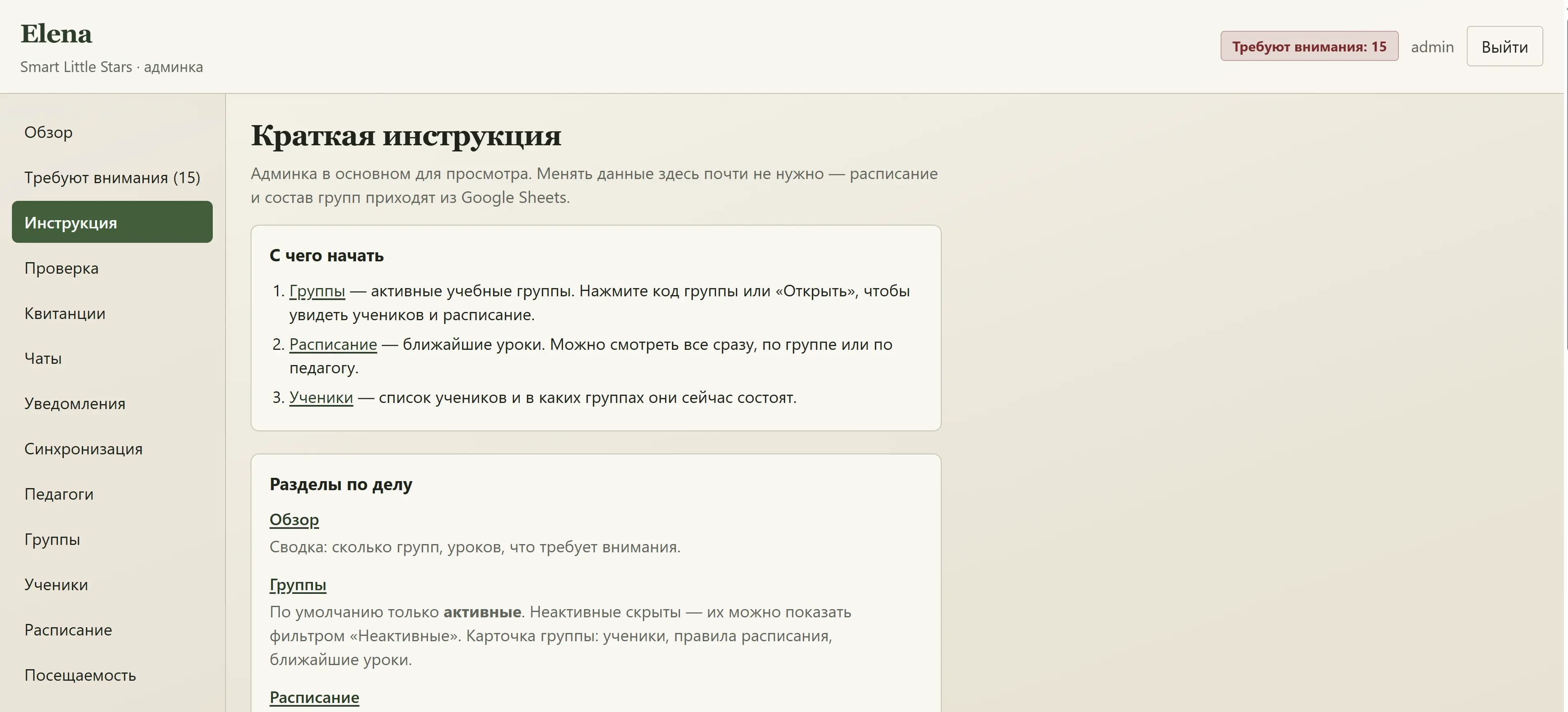Viewport: 1568px width, 712px height.
Task: Click the Разделы по делу heading
Action: 341,484
